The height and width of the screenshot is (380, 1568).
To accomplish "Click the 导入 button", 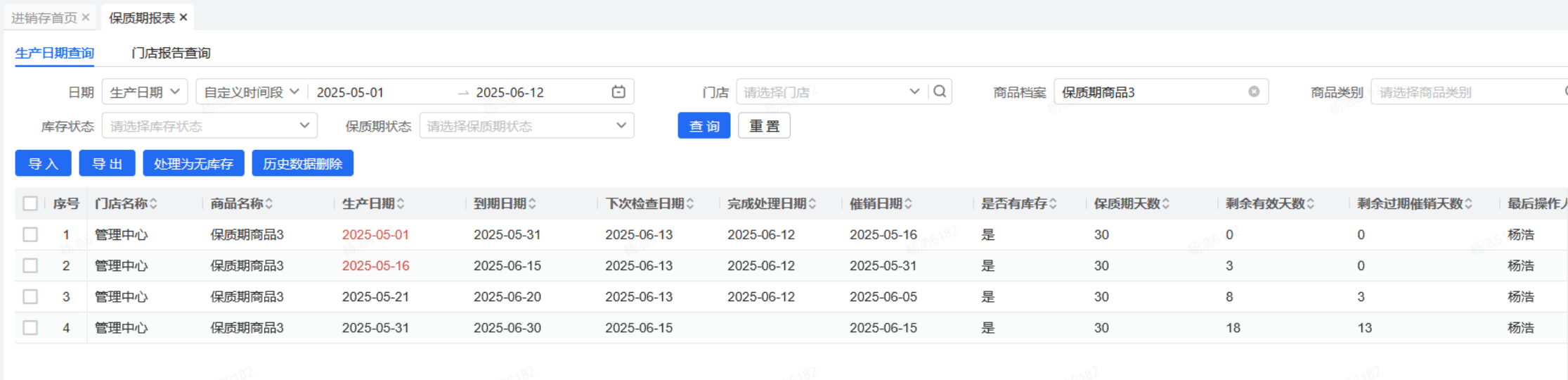I will click(43, 163).
